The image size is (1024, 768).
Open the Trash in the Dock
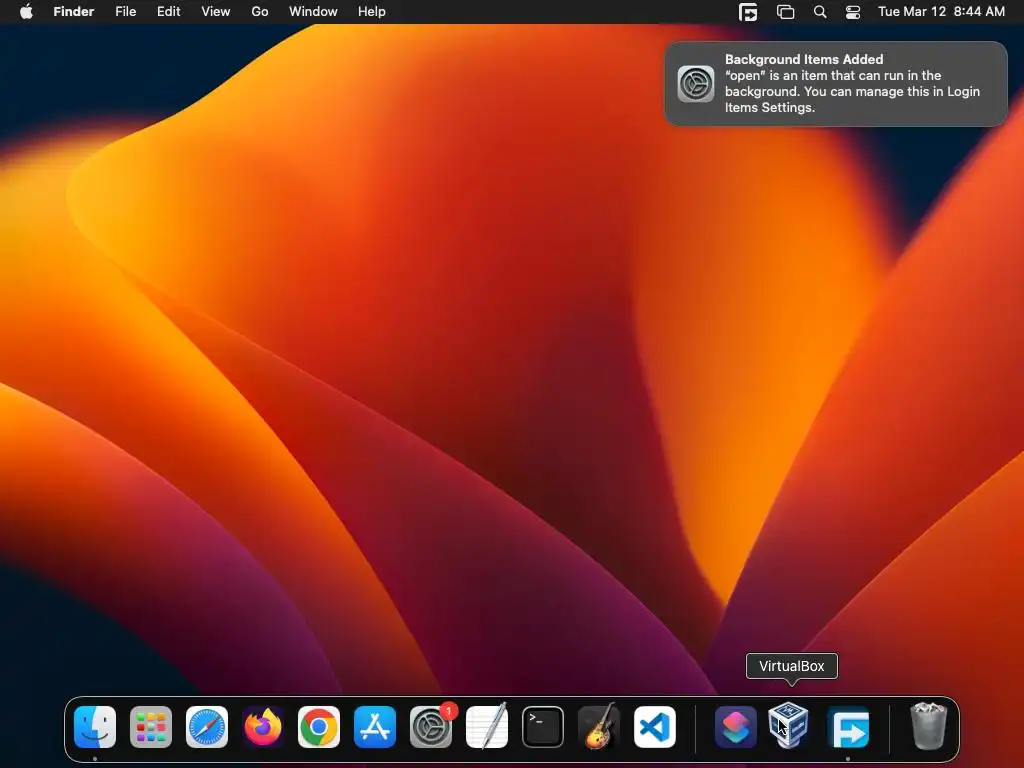928,726
